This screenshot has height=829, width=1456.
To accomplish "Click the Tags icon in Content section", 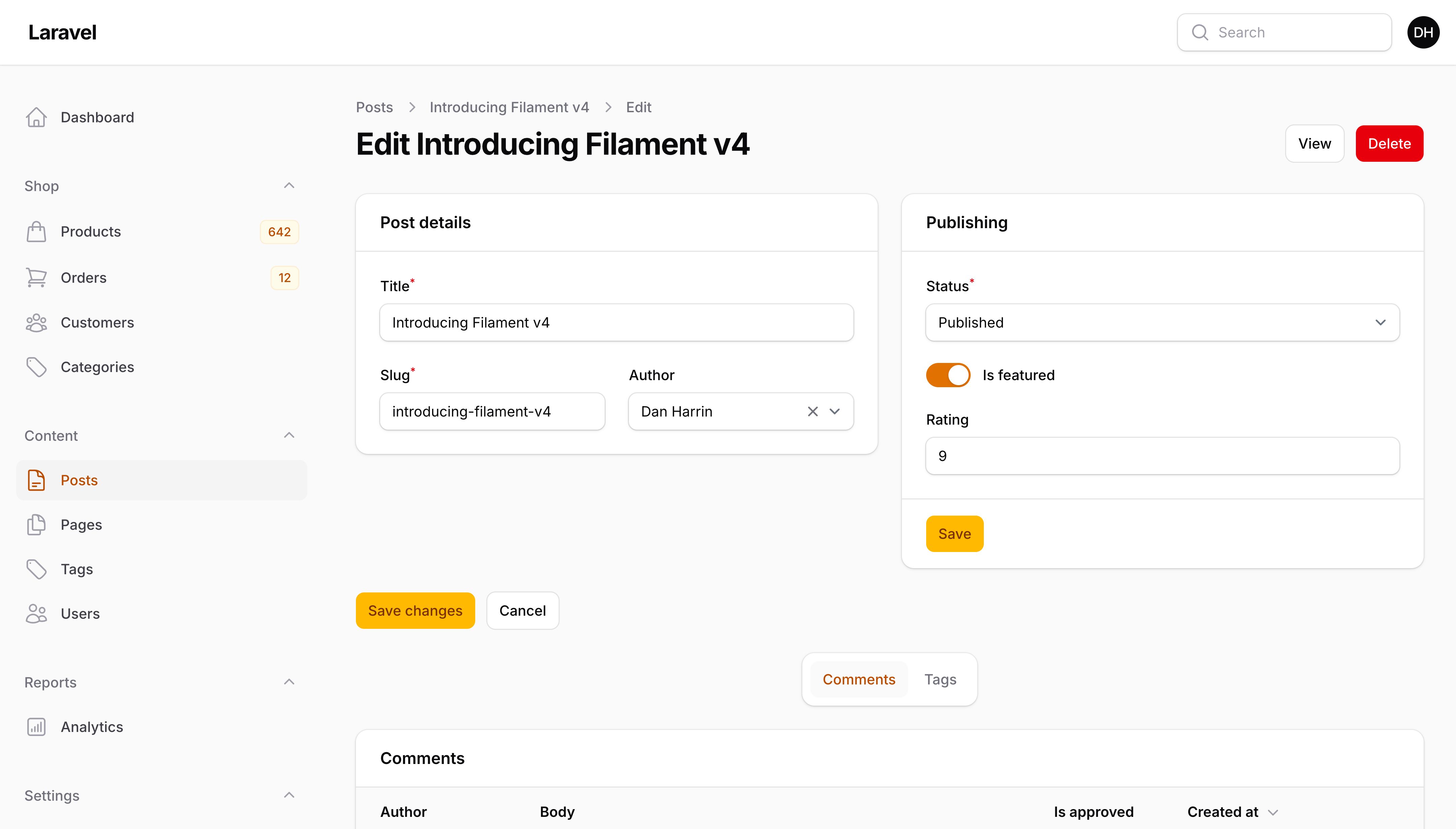I will pos(36,570).
